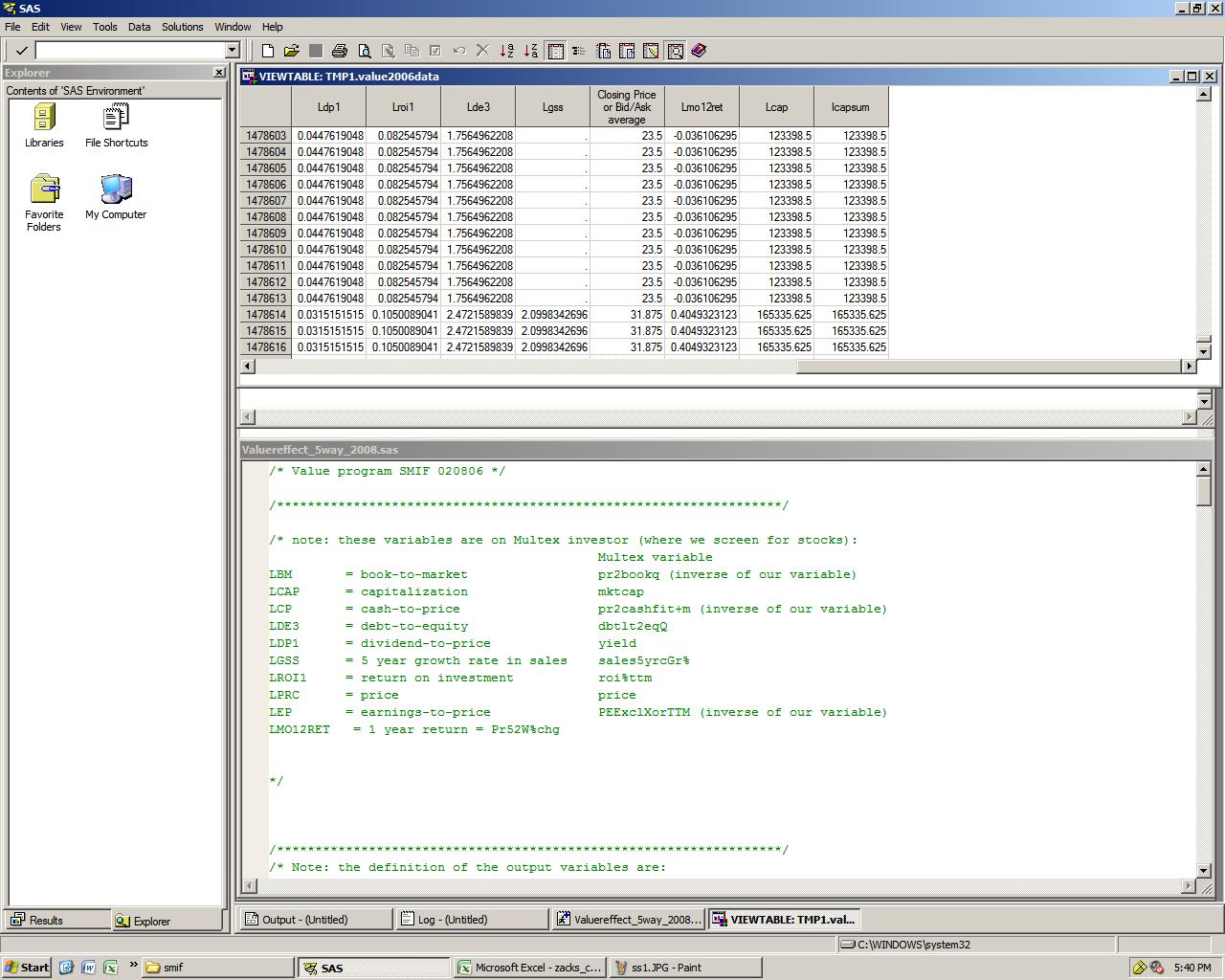The image size is (1225, 980).
Task: Click the editor's vertical scrollbar down arrow
Action: click(1204, 871)
